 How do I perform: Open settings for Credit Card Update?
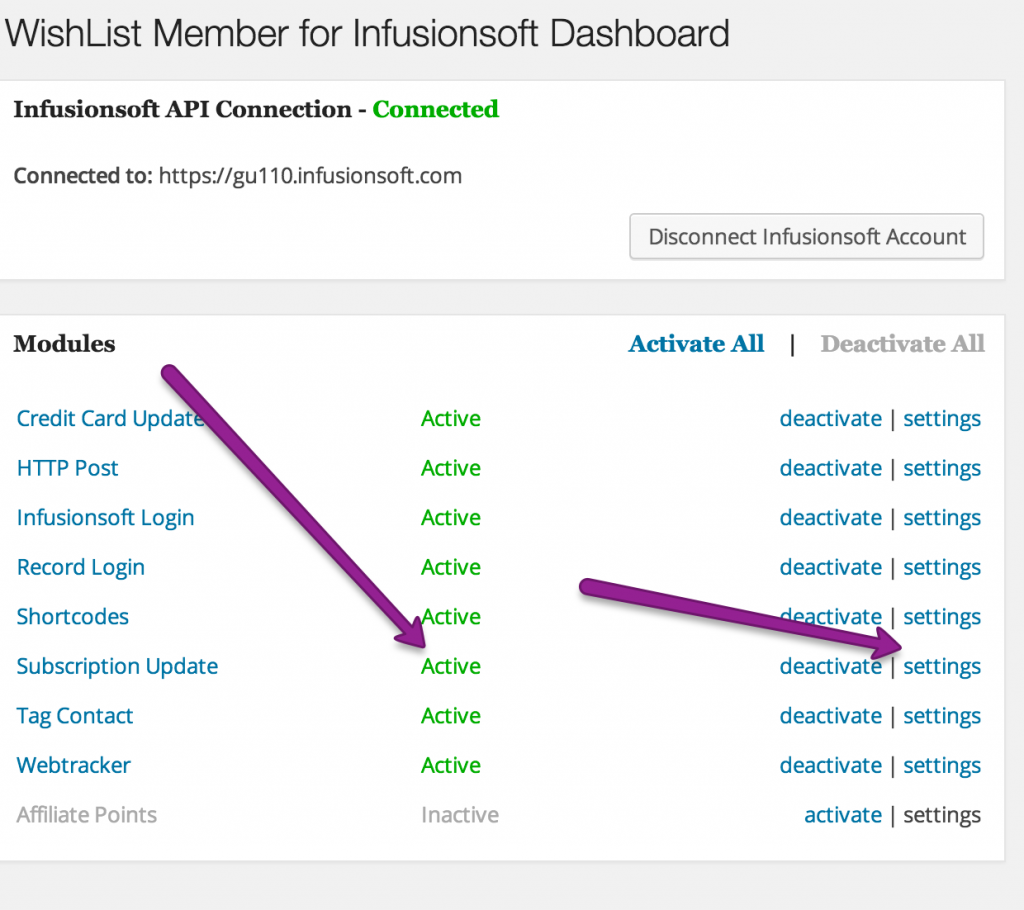(942, 419)
